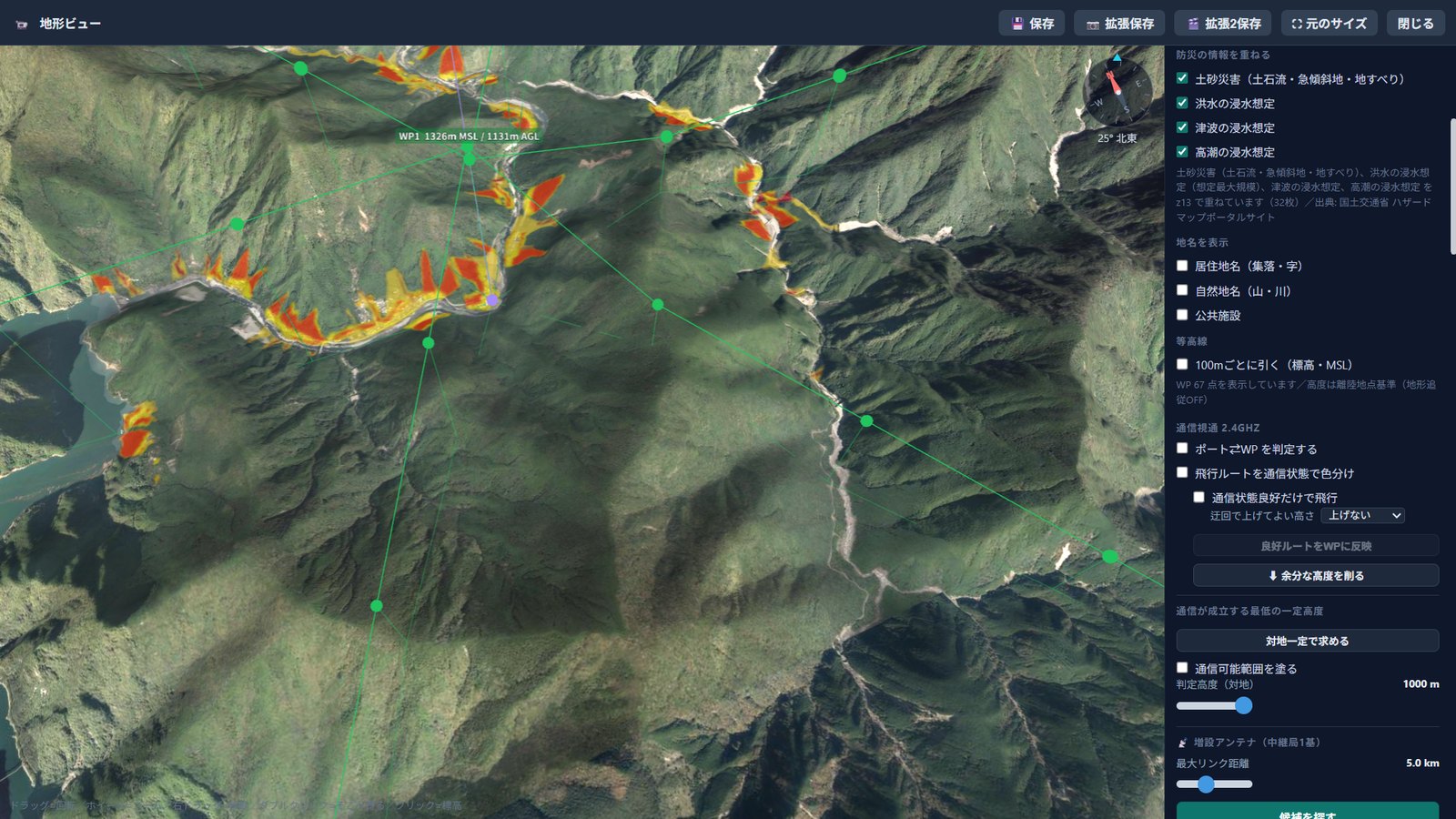Click the purple port marker on the river road
Image resolution: width=1456 pixels, height=819 pixels.
click(x=492, y=300)
